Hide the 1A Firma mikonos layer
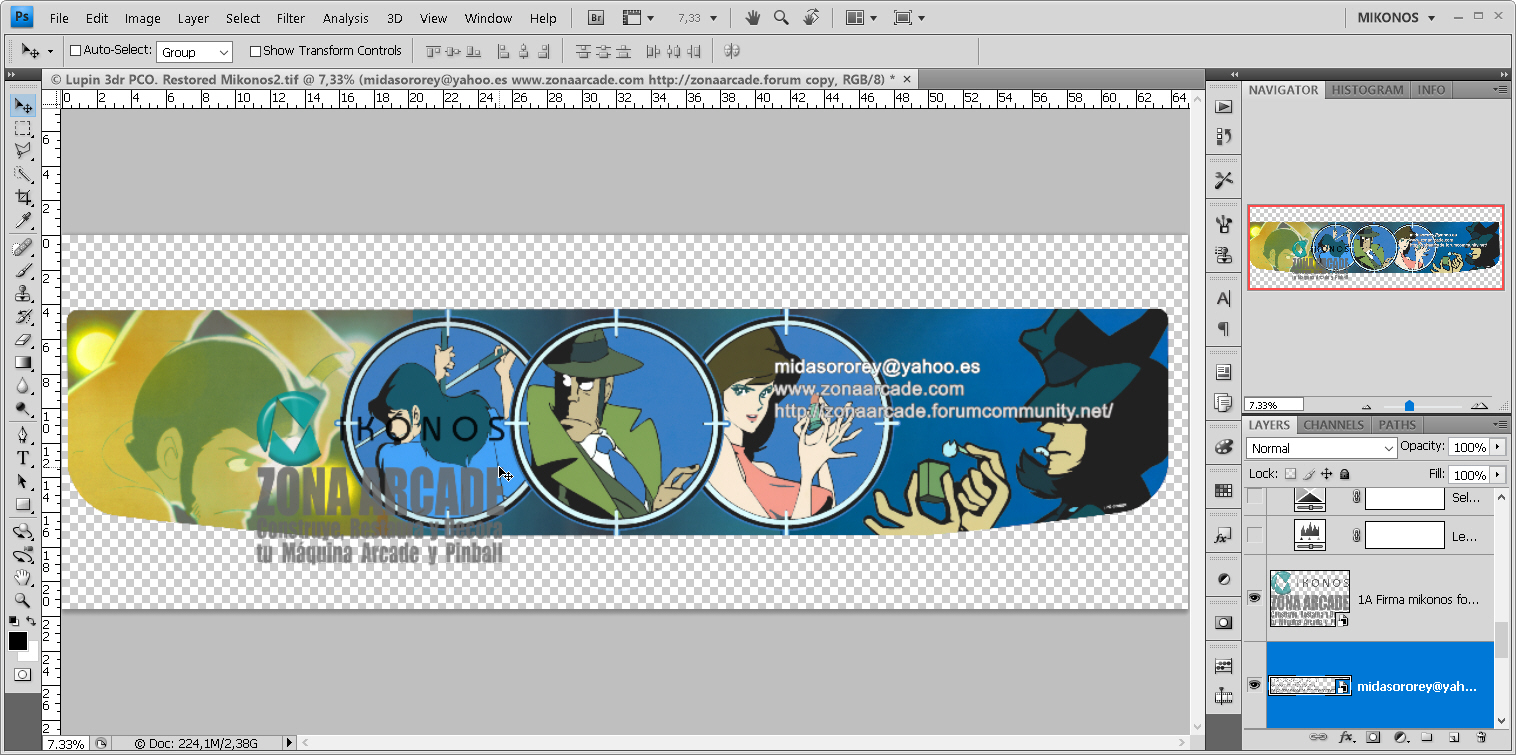Viewport: 1516px width, 755px height. coord(1253,597)
